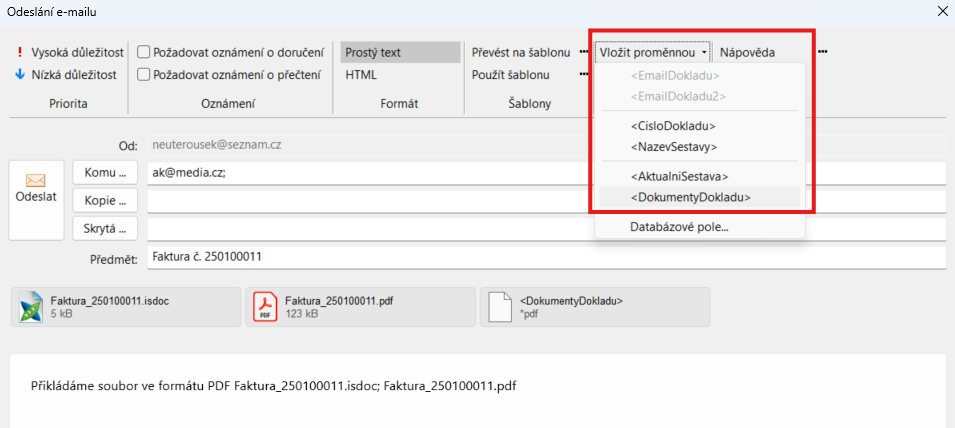Image resolution: width=955 pixels, height=428 pixels.
Task: Enable Požadovat oznámení o přečtení checkbox
Action: 144,74
